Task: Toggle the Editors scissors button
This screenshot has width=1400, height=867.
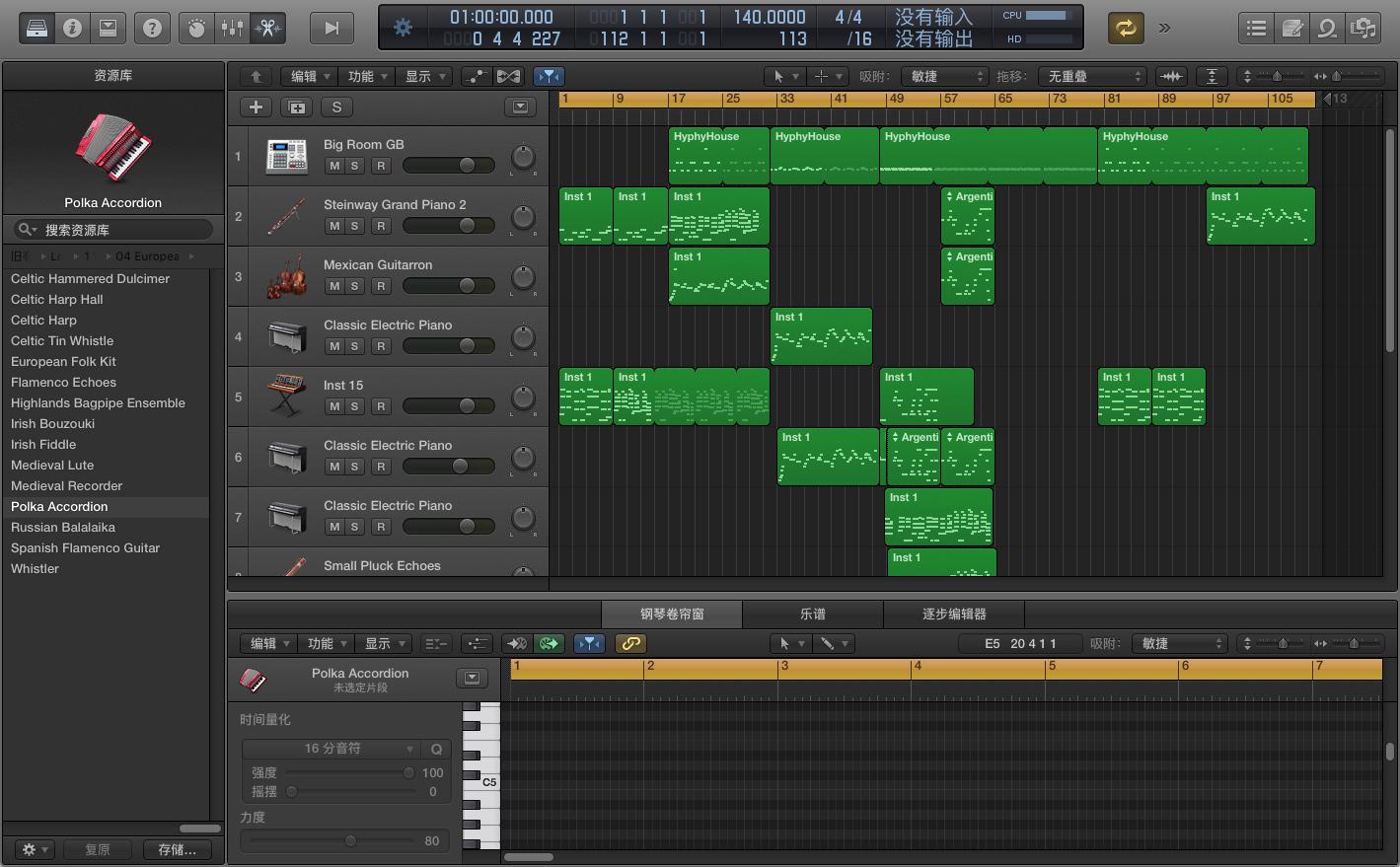Action: [x=266, y=28]
